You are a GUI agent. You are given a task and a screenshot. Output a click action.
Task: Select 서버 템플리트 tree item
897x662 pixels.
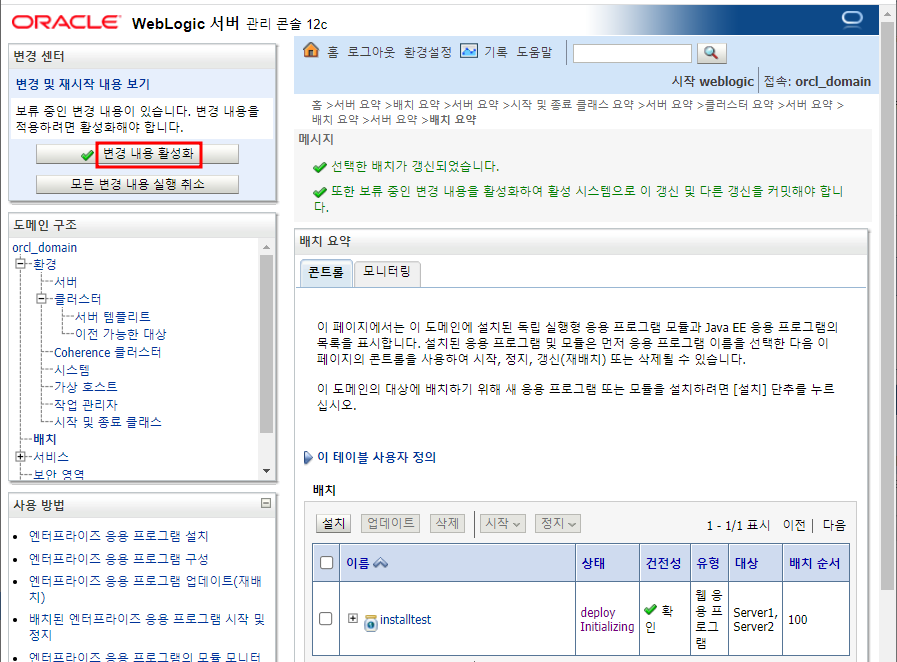(113, 316)
